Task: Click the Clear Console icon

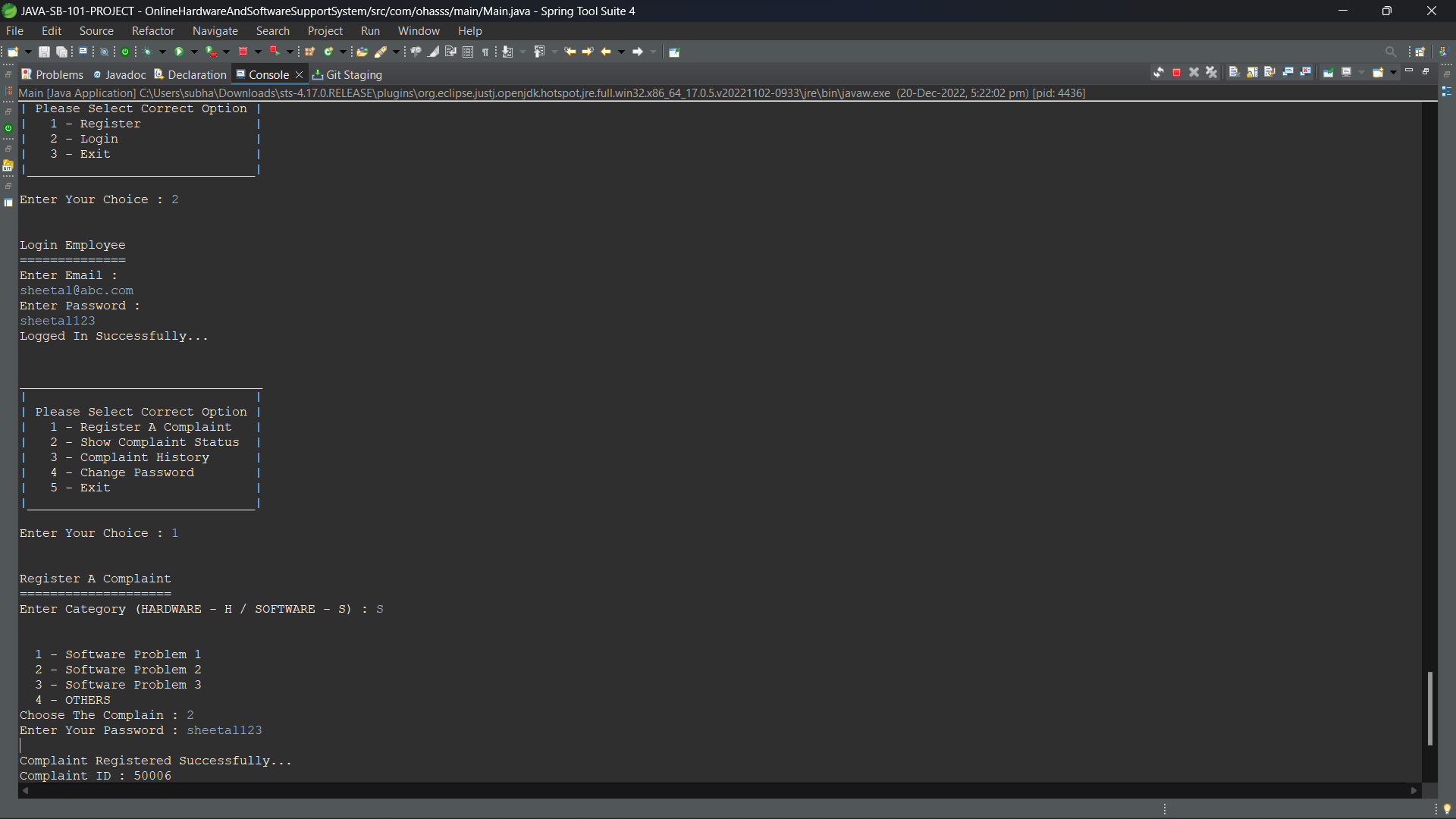Action: pyautogui.click(x=1234, y=72)
